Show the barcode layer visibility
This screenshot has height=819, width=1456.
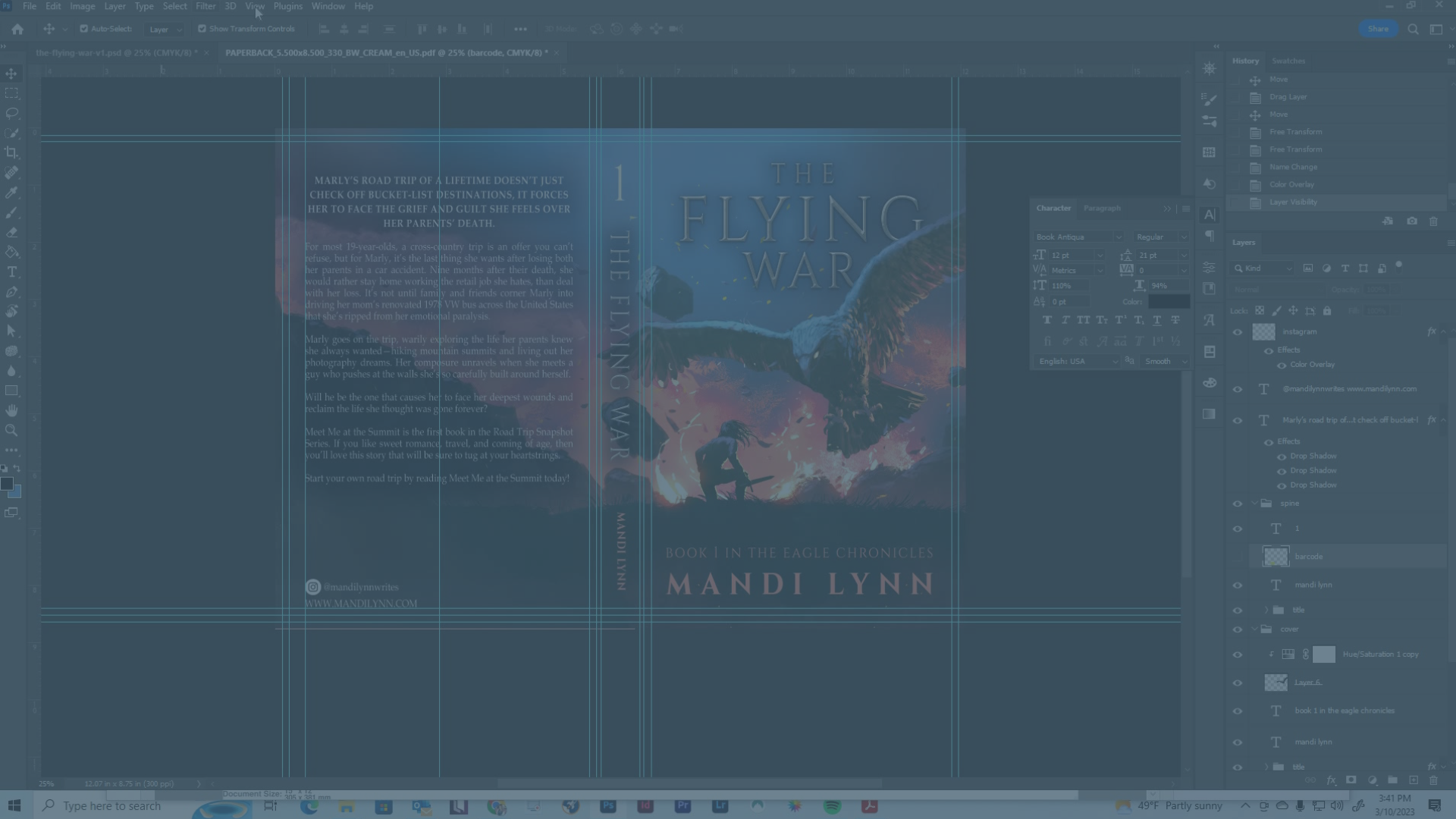pyautogui.click(x=1238, y=557)
